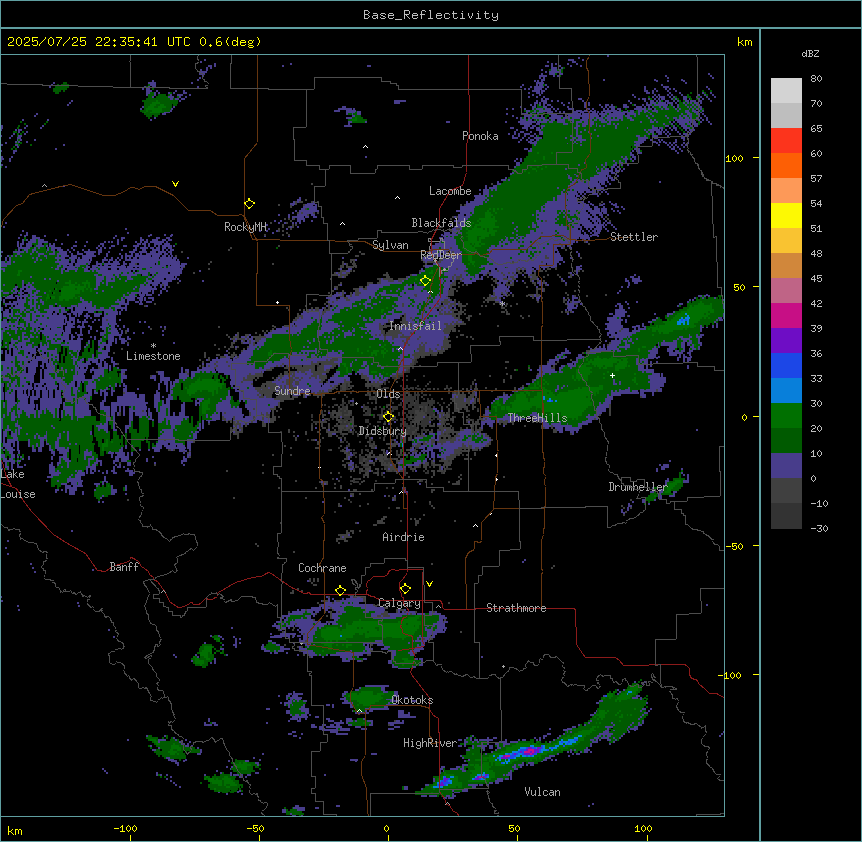Click the yellow diamond marker above RockyMH
Image resolution: width=862 pixels, height=842 pixels.
click(250, 204)
